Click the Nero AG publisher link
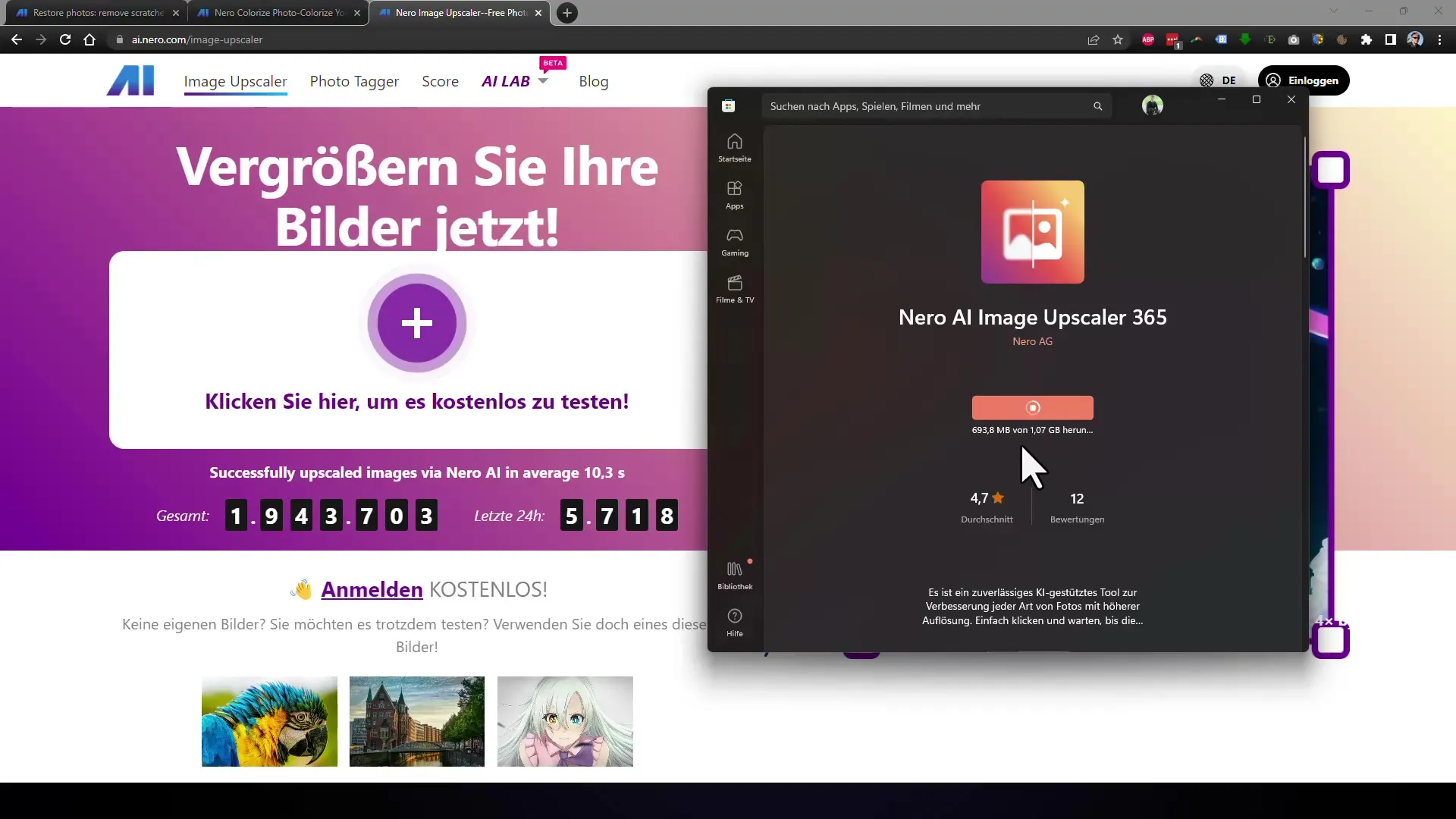Screen dimensions: 1456x819 (x=1032, y=341)
